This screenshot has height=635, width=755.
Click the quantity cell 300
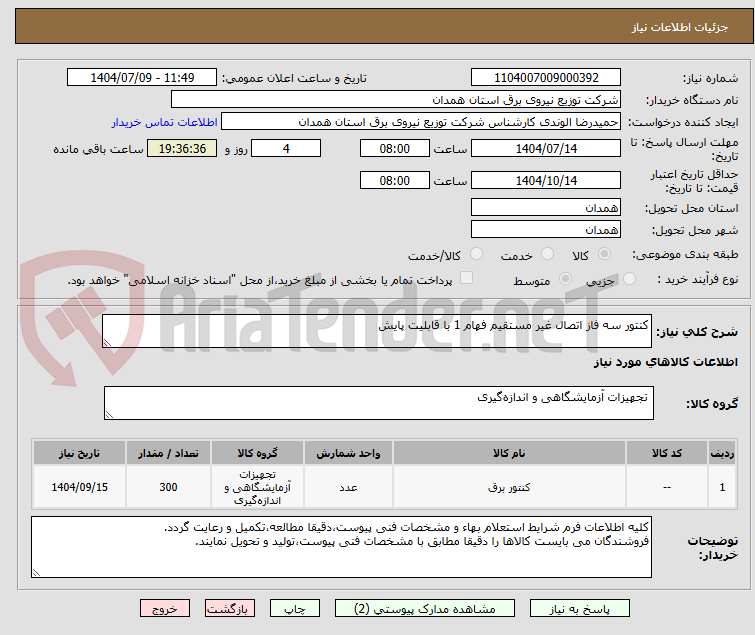[x=168, y=487]
